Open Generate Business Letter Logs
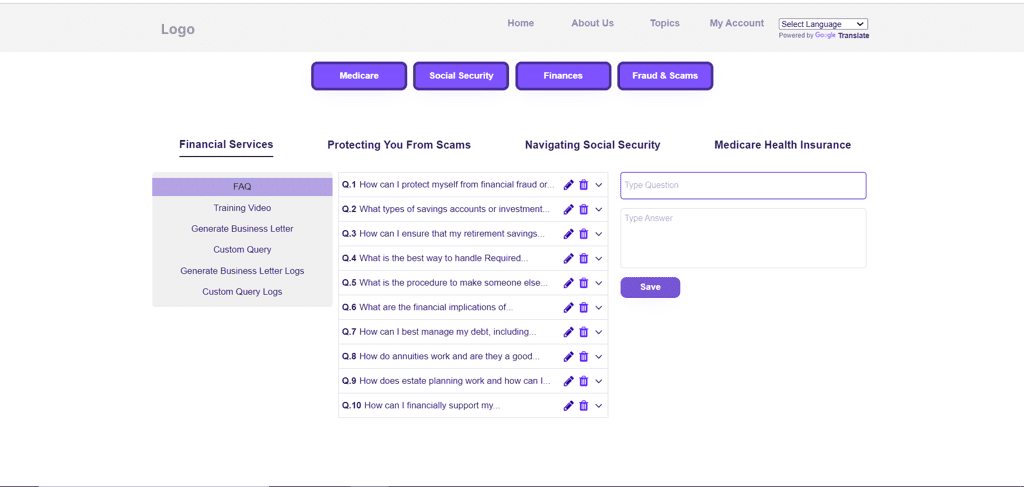This screenshot has height=487, width=1024. tap(242, 271)
